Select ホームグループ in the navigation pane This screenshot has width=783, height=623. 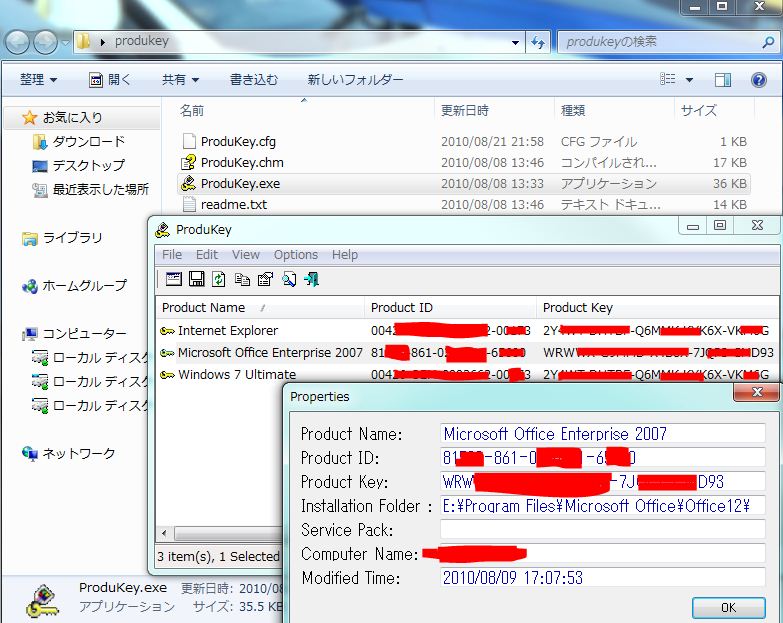click(74, 286)
